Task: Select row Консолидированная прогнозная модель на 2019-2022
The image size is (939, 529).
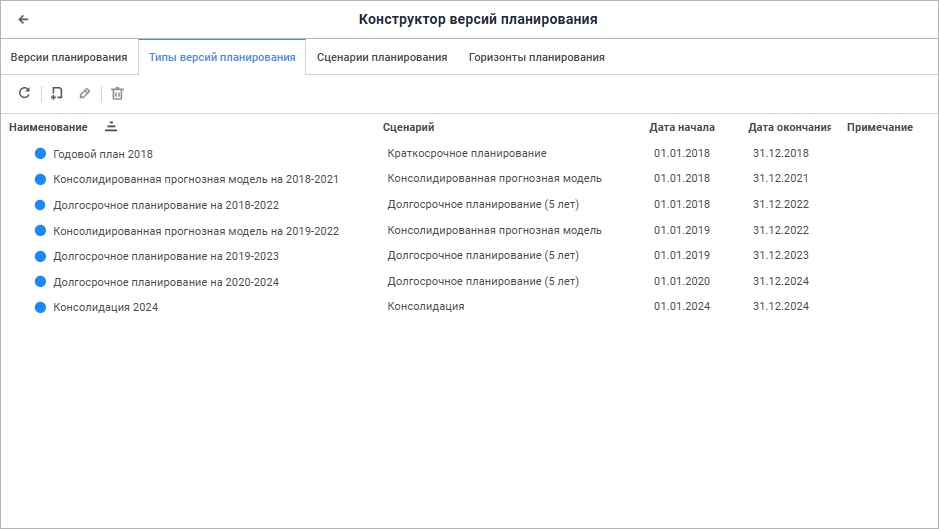Action: (196, 231)
